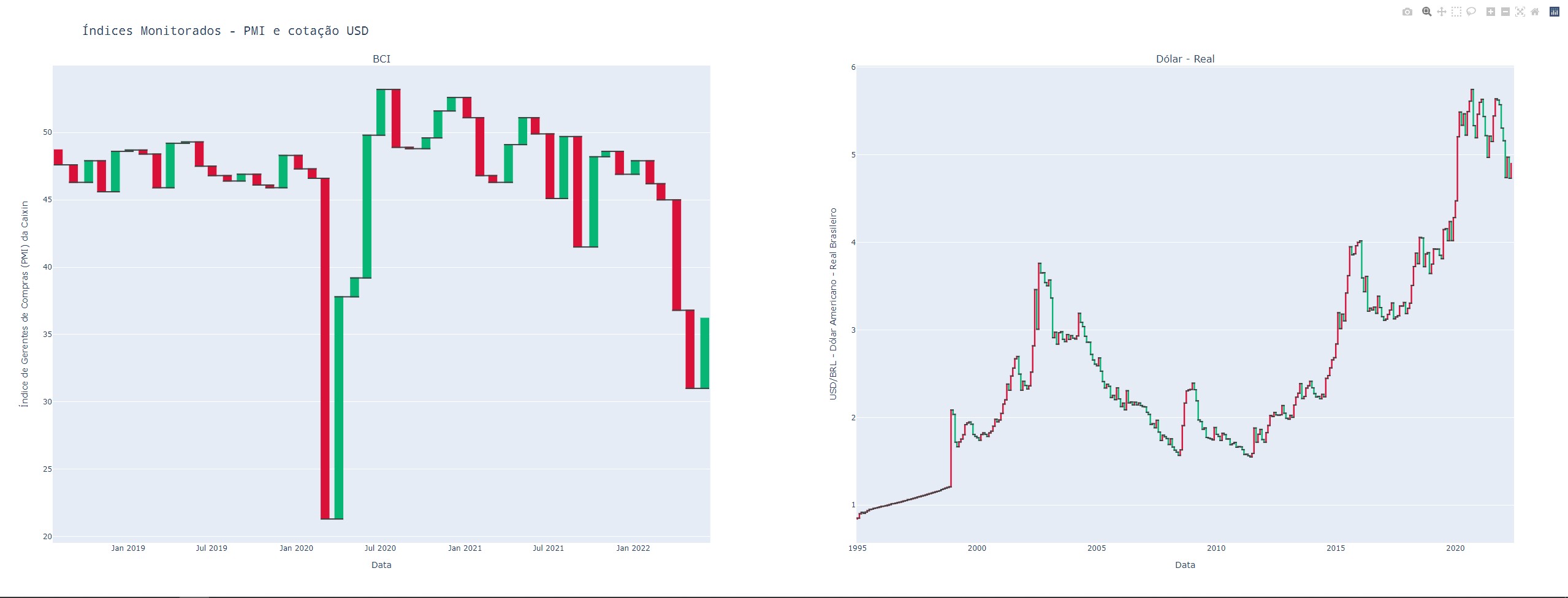Click the camera icon to download plot as PNG

1408,12
